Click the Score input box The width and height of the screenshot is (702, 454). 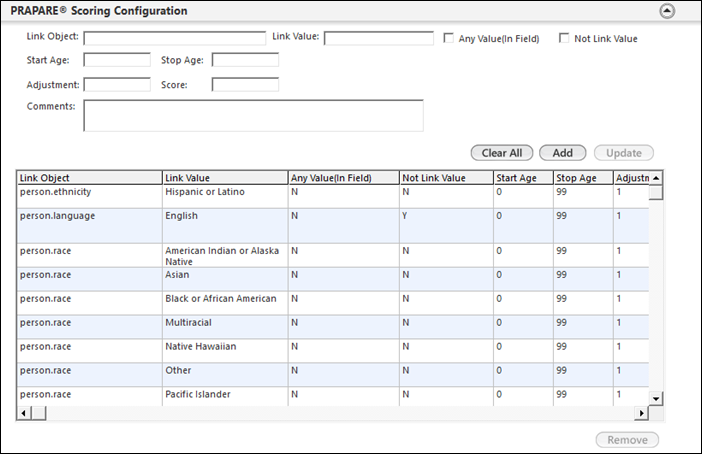(245, 85)
